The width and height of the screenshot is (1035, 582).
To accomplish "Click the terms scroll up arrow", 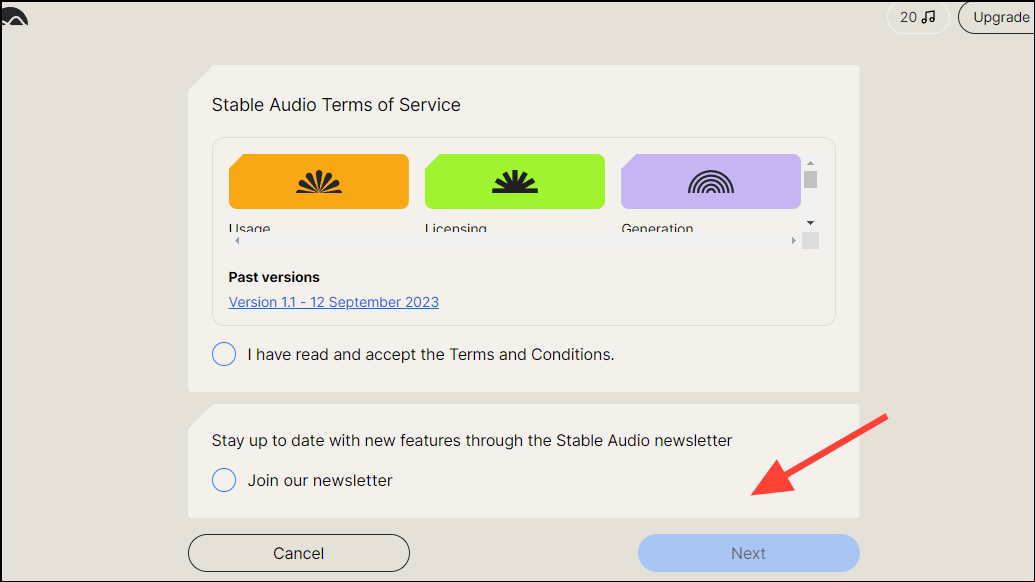I will pos(811,163).
